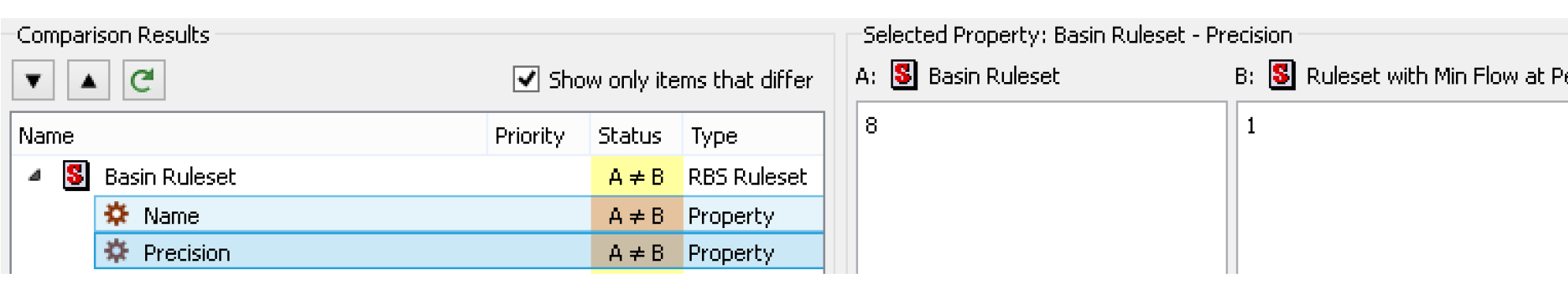This screenshot has height=292, width=1568.
Task: Click yellow A ≠ B status of Basin Ruleset
Action: [637, 176]
